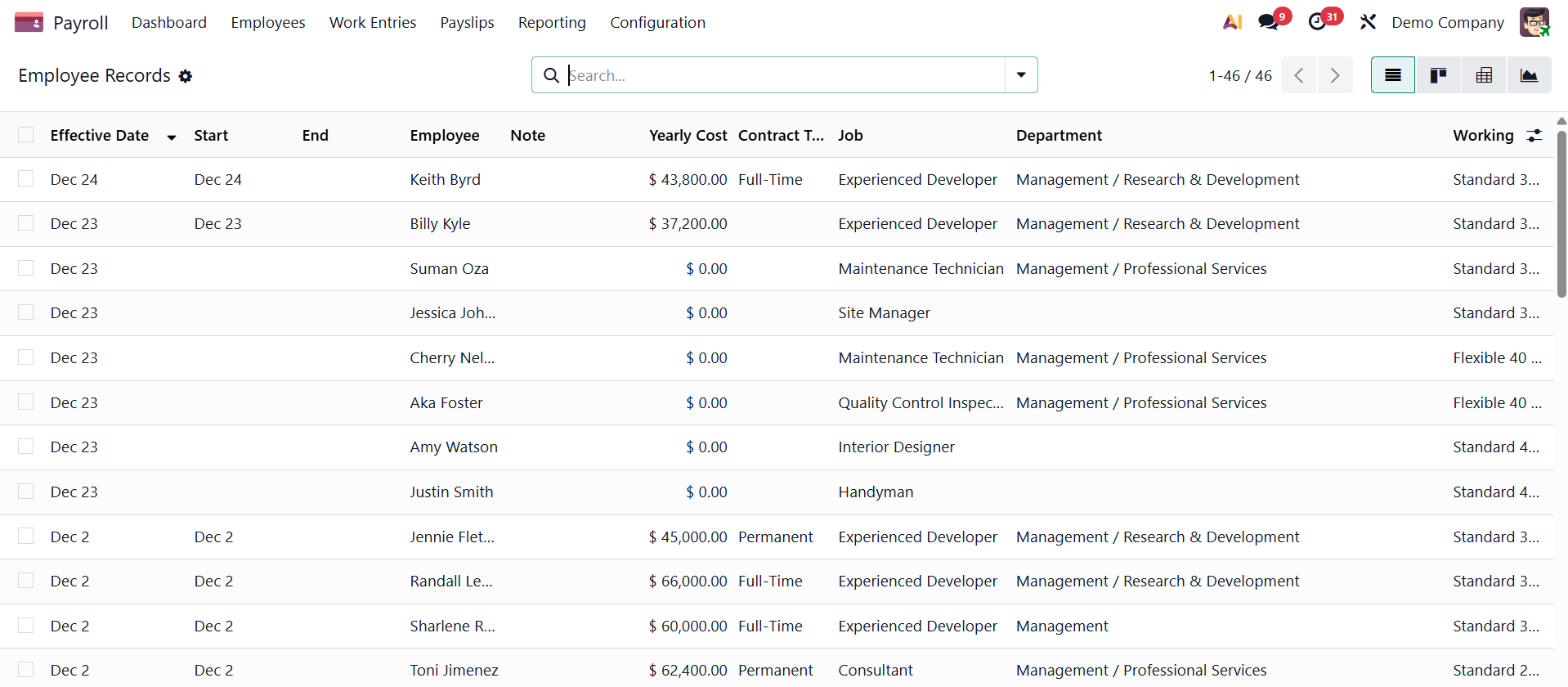1568x687 pixels.
Task: Check the Aka Foster row checkbox
Action: coord(26,402)
